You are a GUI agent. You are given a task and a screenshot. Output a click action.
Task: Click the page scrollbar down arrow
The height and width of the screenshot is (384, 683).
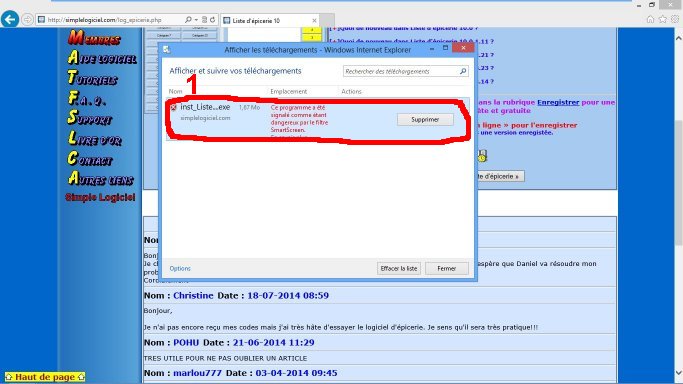pyautogui.click(x=678, y=373)
